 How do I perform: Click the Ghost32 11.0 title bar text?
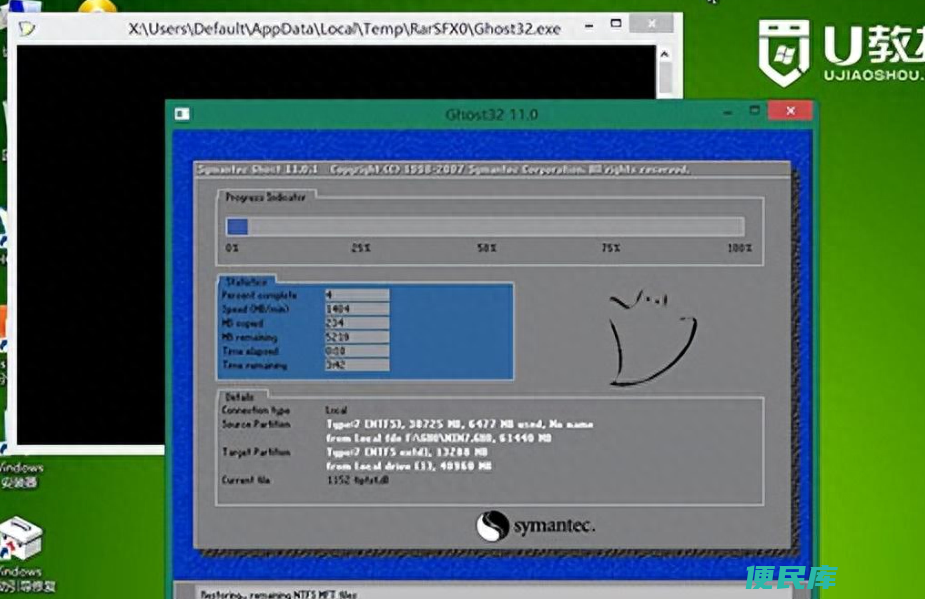click(x=491, y=114)
